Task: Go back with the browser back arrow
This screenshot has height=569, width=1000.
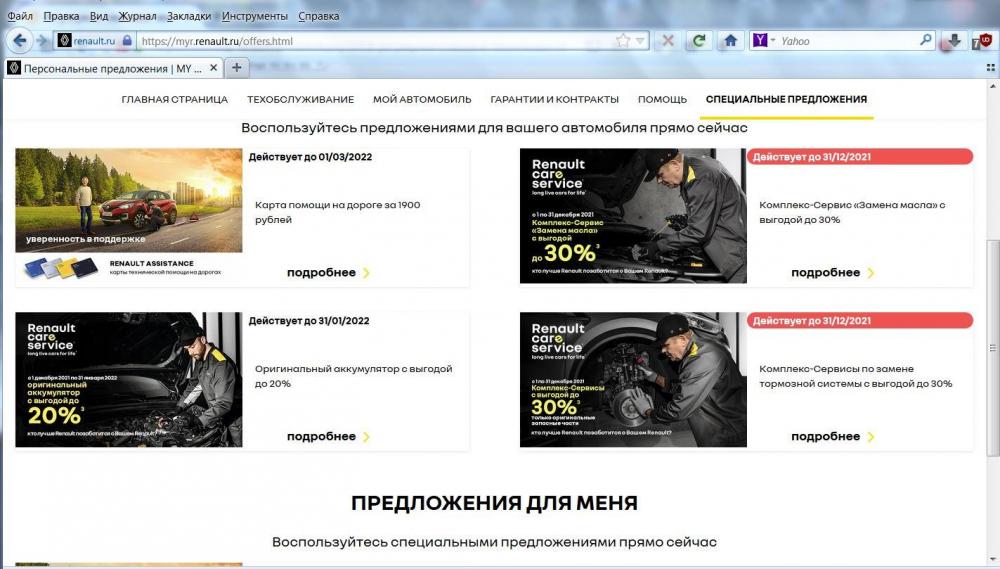Action: [20, 41]
